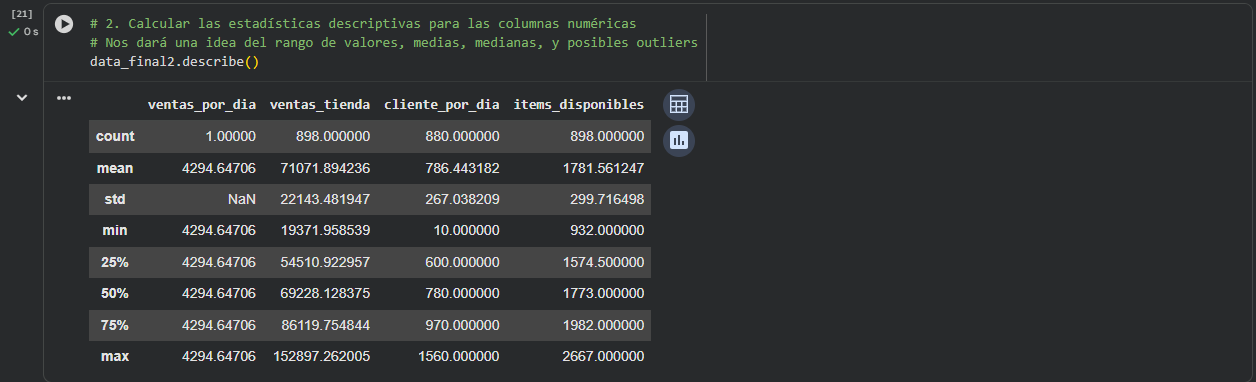Screen dimensions: 1256x382
Task: Select the 50% row label
Action: [x=115, y=293]
